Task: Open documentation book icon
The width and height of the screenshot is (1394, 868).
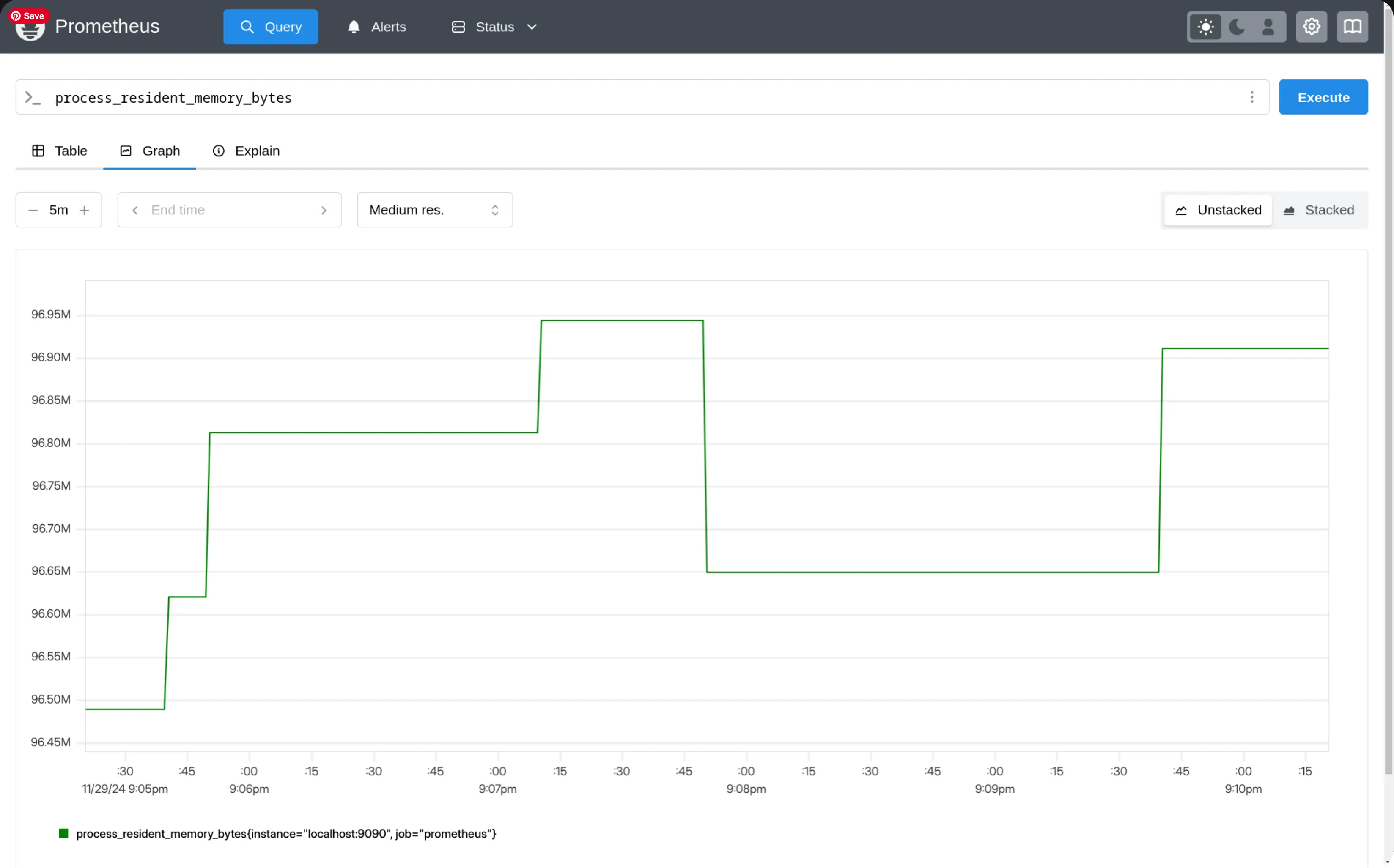Action: 1353,27
